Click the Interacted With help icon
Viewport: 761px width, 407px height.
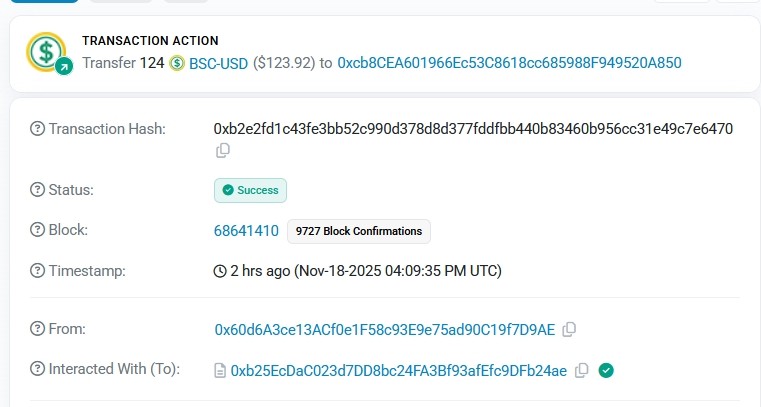(x=38, y=370)
